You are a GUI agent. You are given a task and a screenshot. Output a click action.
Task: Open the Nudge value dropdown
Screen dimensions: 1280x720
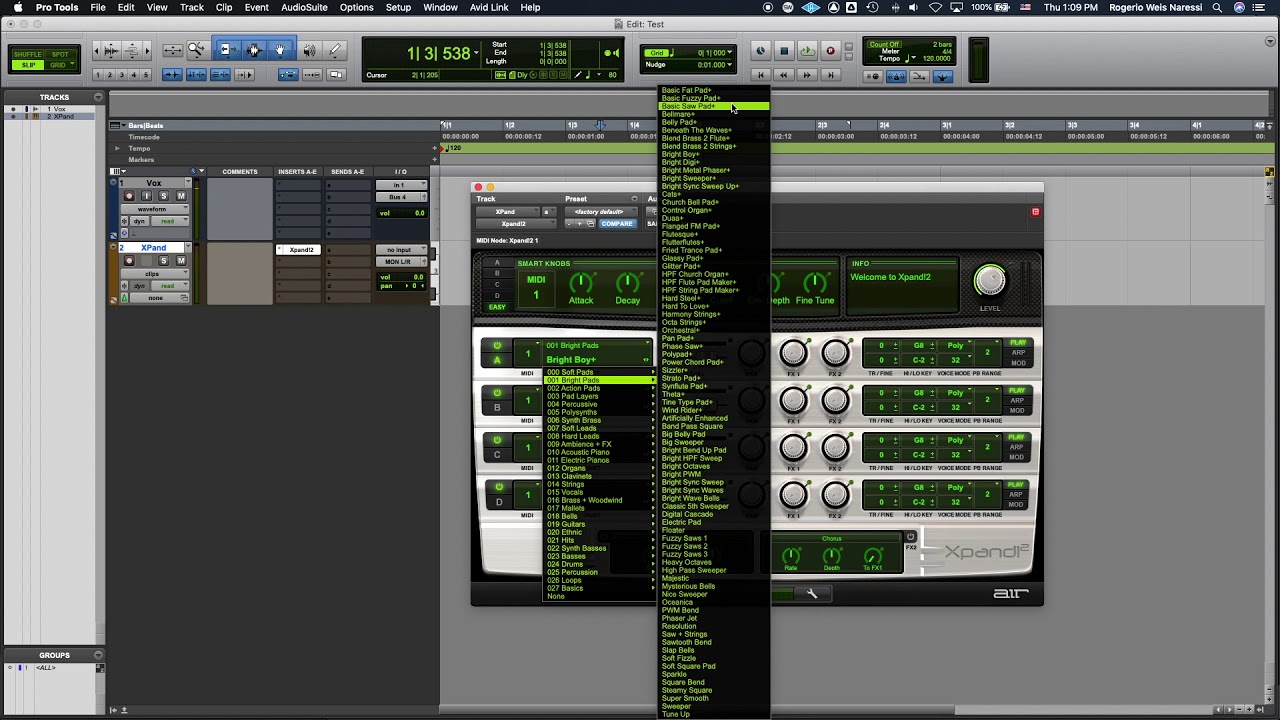[729, 65]
